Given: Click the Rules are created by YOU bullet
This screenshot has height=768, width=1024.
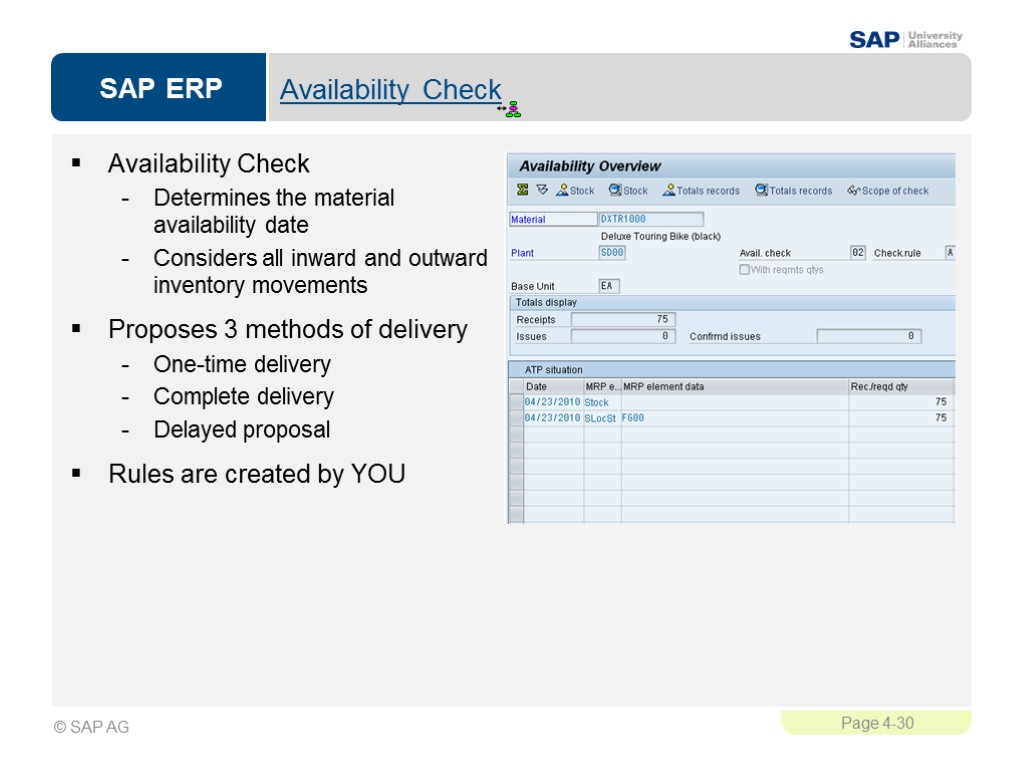Looking at the screenshot, I should (x=257, y=474).
